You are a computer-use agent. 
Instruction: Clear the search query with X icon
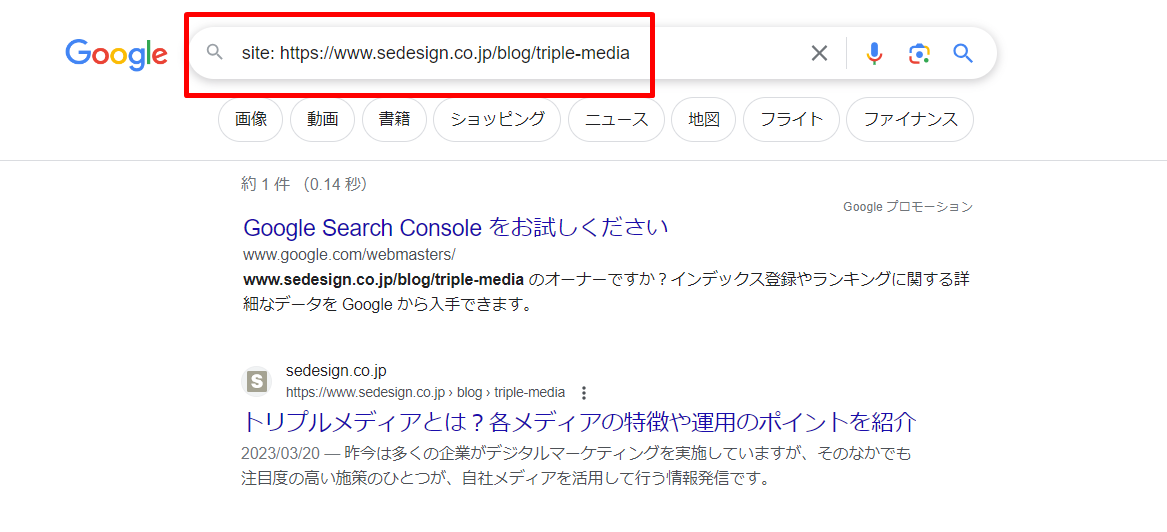point(819,53)
